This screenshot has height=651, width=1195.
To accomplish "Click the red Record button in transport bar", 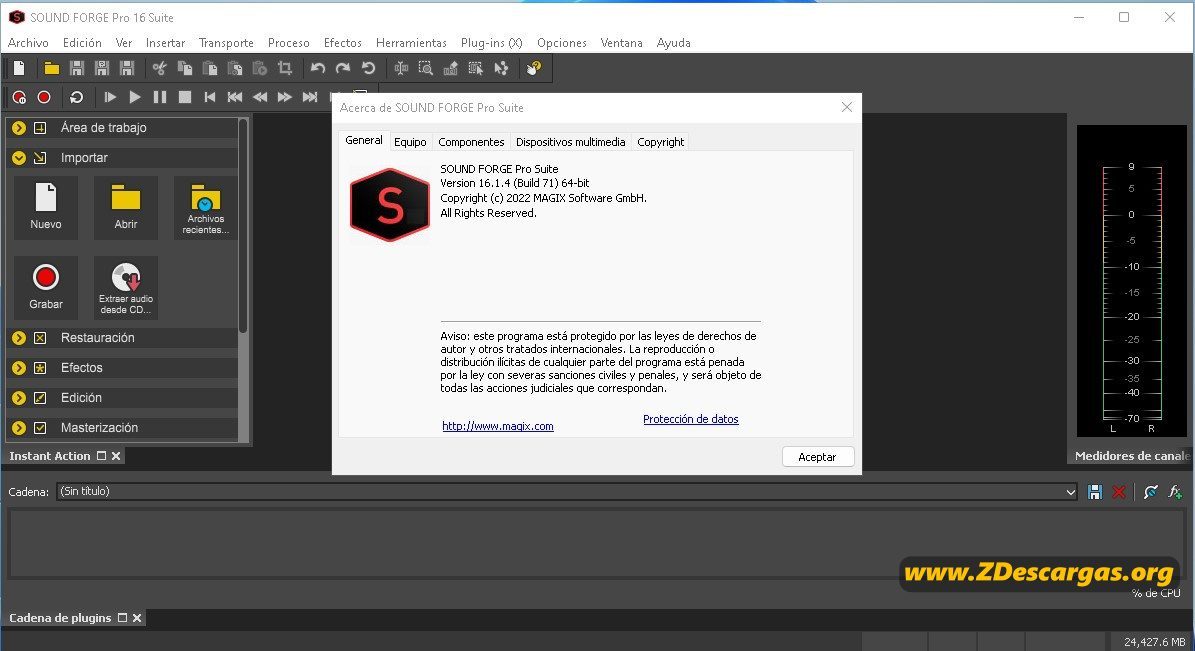I will click(44, 97).
